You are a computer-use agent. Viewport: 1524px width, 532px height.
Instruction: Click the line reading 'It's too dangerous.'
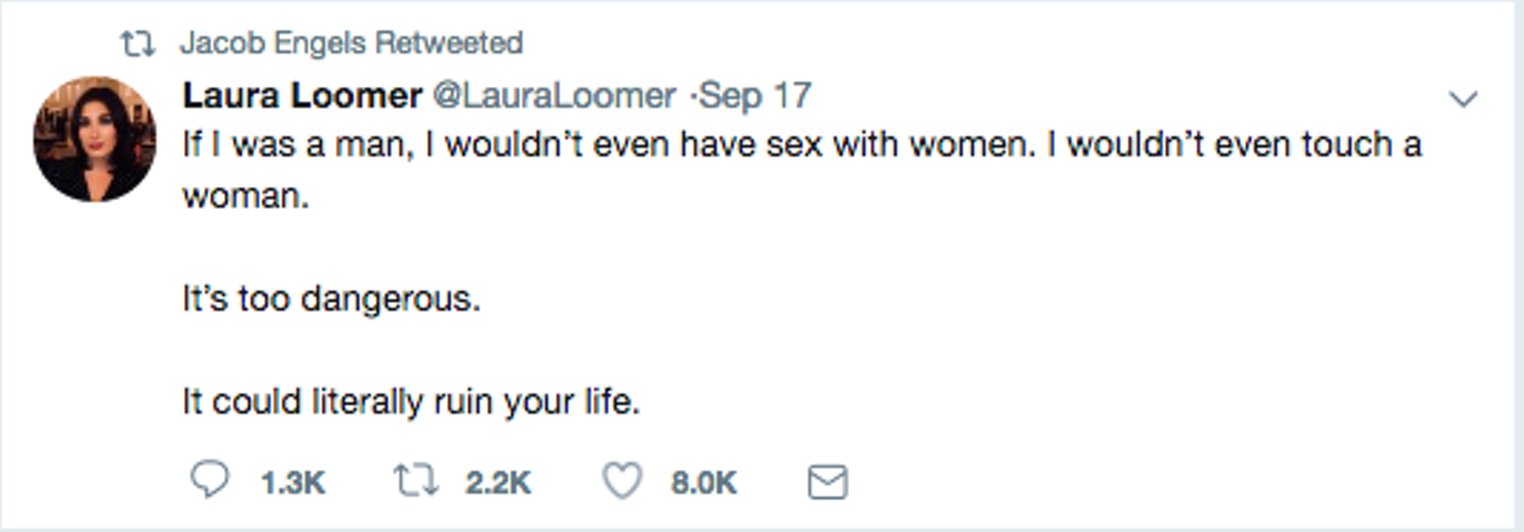(x=331, y=299)
